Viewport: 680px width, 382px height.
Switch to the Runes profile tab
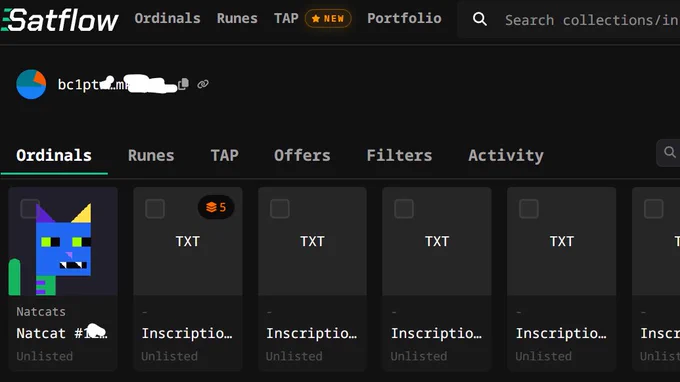[x=151, y=155]
